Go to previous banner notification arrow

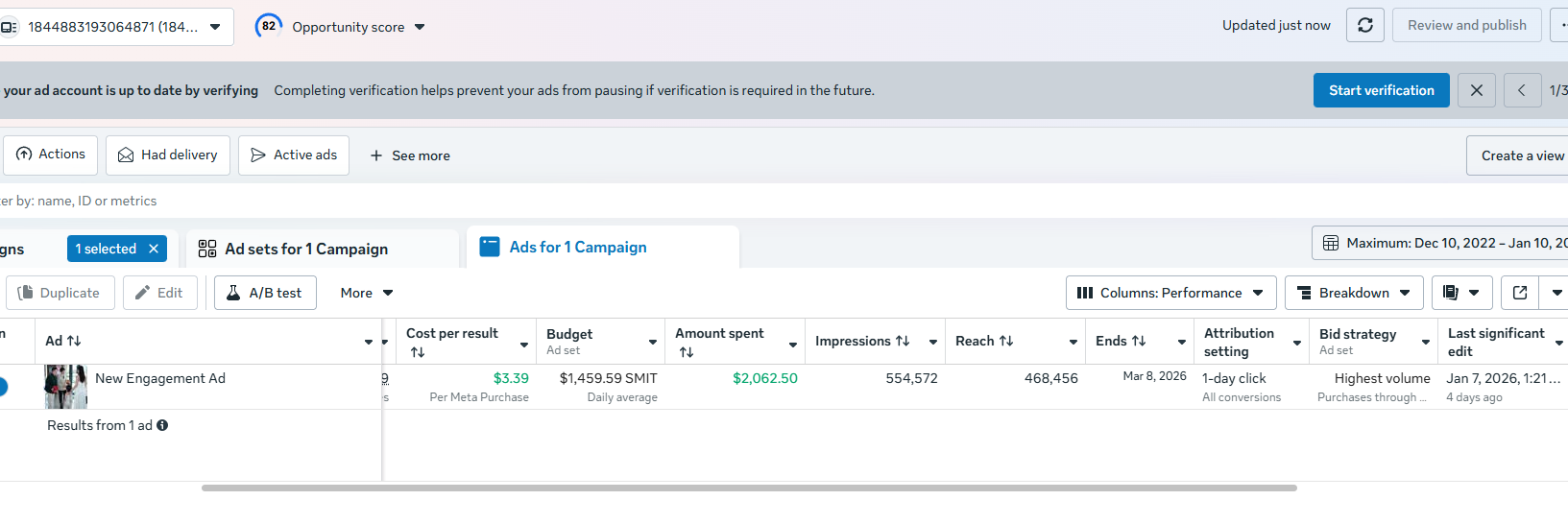1522,90
